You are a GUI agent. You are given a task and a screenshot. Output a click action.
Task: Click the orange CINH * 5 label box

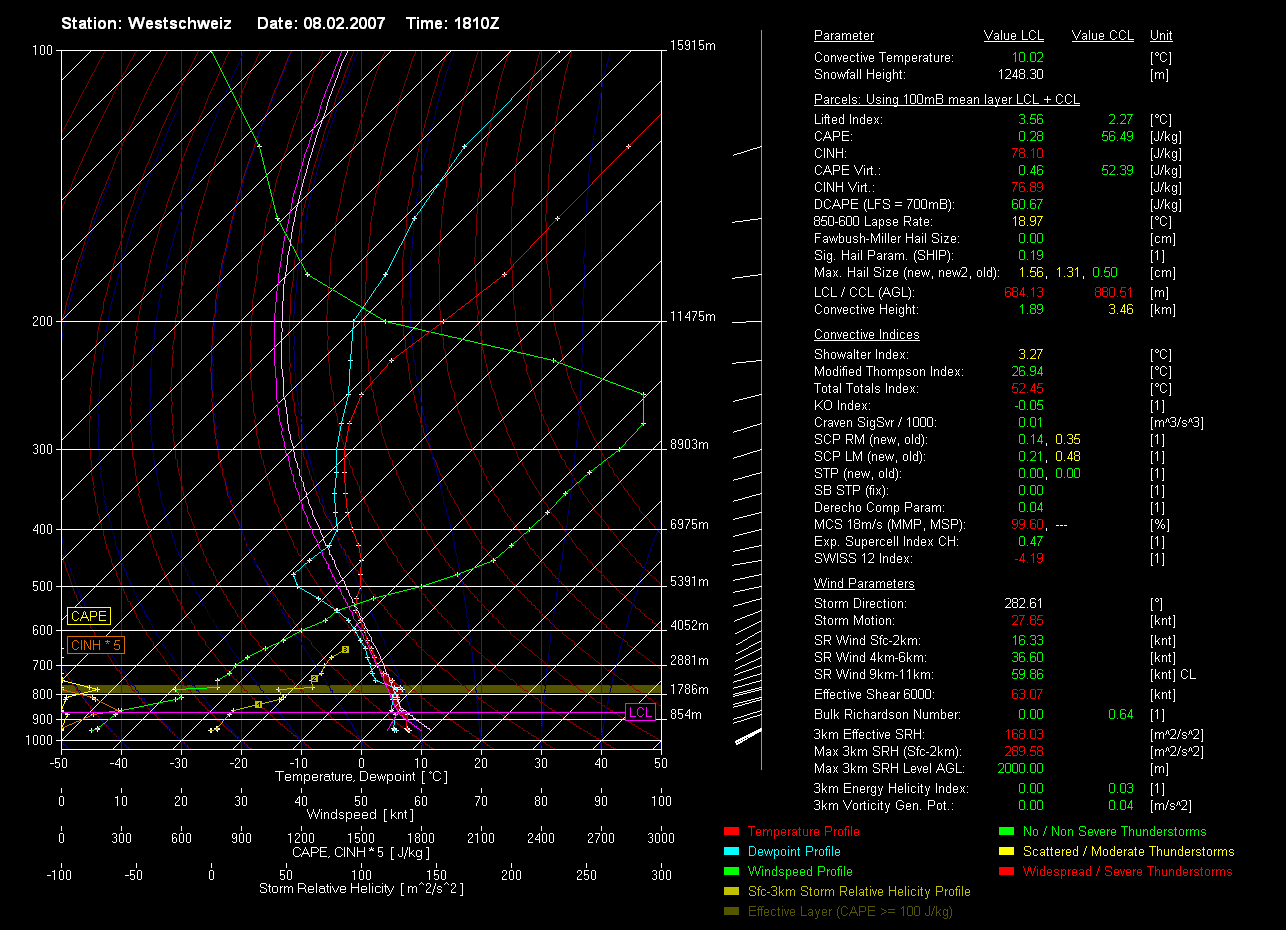click(96, 646)
